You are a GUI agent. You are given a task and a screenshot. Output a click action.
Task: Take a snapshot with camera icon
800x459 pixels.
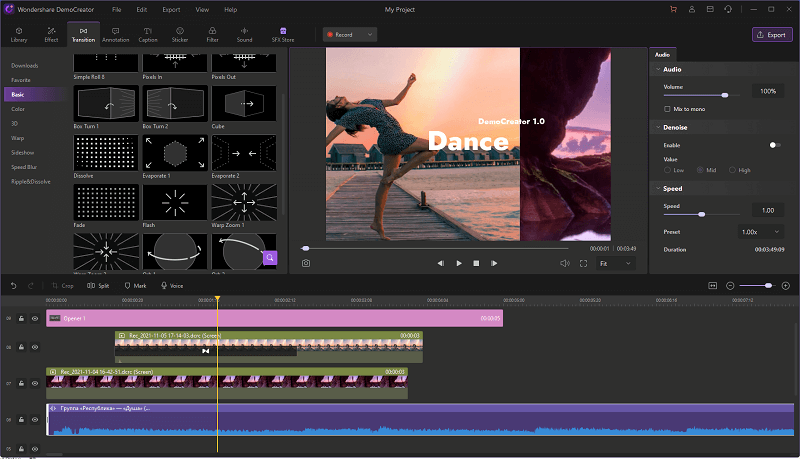pyautogui.click(x=306, y=263)
